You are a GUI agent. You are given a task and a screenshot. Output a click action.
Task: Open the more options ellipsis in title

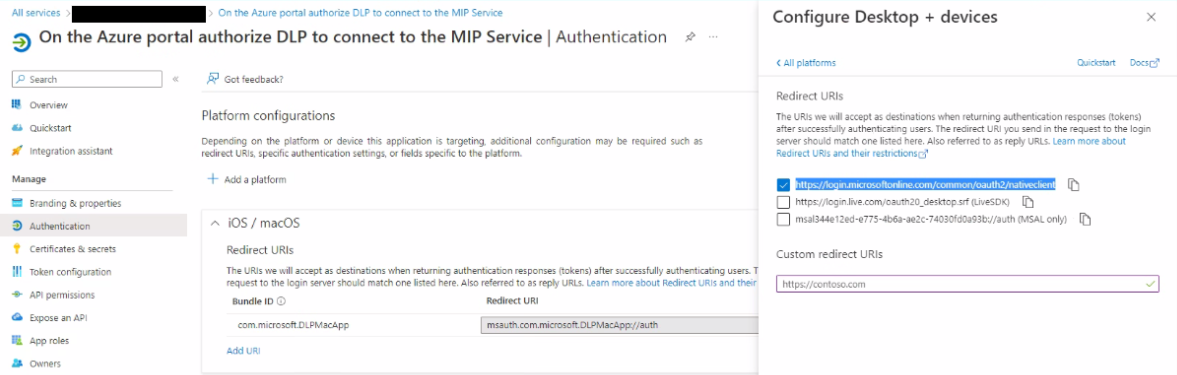(x=713, y=37)
